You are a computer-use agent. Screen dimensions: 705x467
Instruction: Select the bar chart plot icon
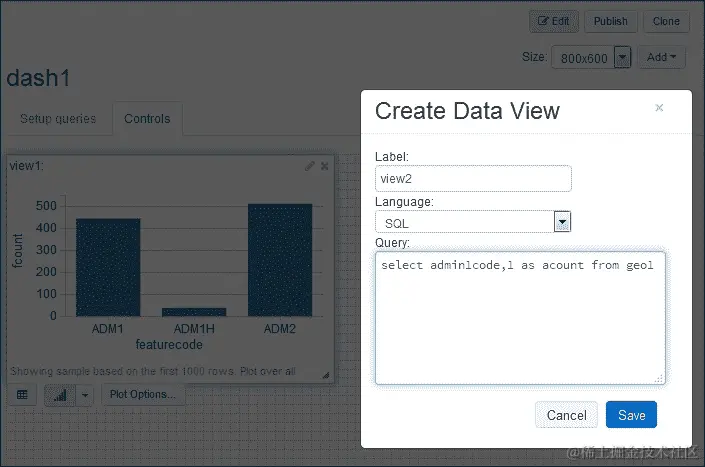coord(60,395)
